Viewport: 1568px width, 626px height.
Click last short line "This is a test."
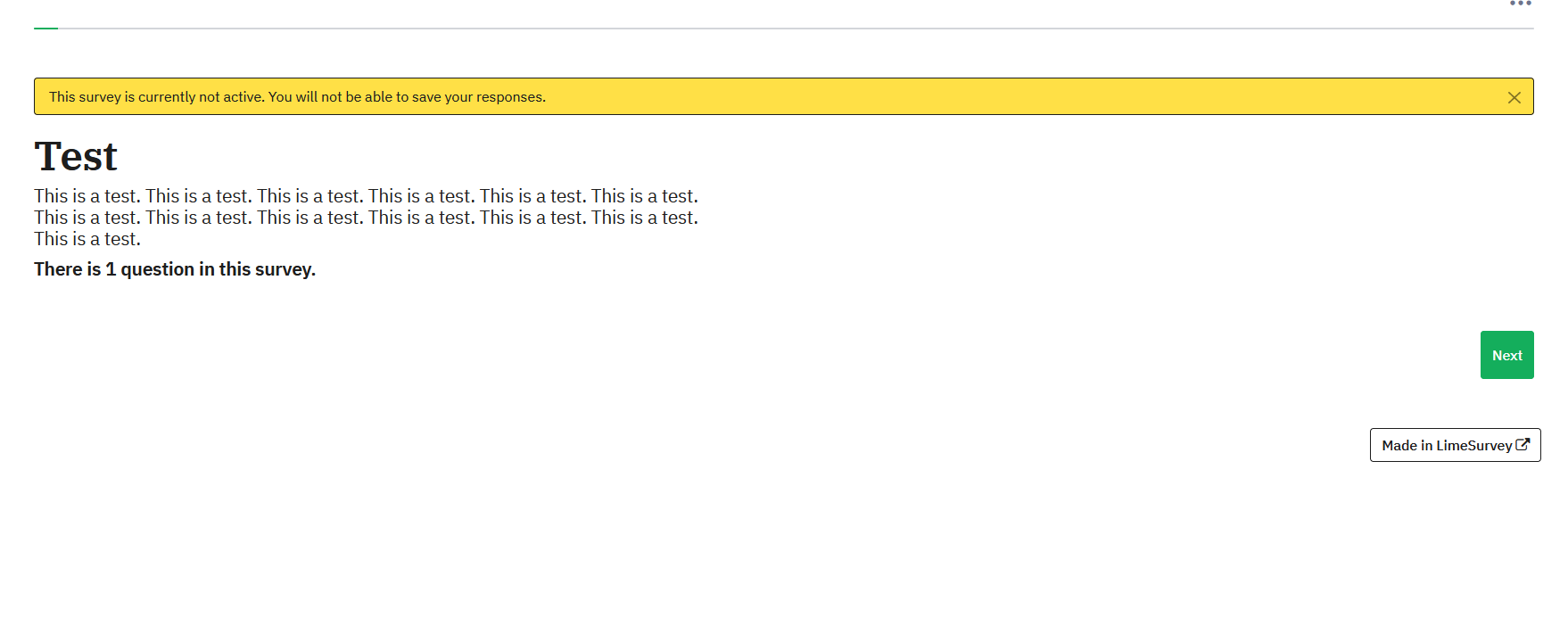click(x=87, y=239)
